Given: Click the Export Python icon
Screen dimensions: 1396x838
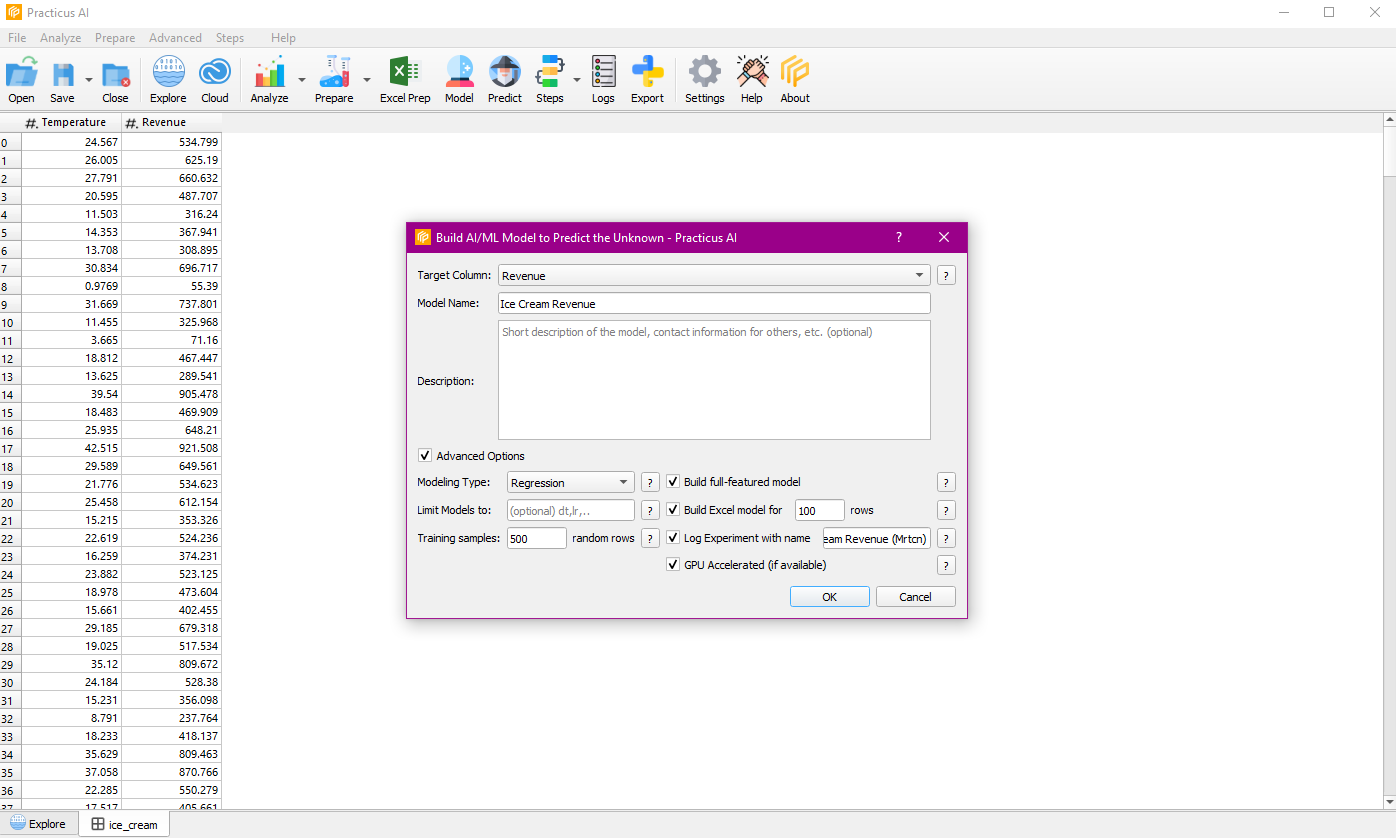Looking at the screenshot, I should [647, 79].
